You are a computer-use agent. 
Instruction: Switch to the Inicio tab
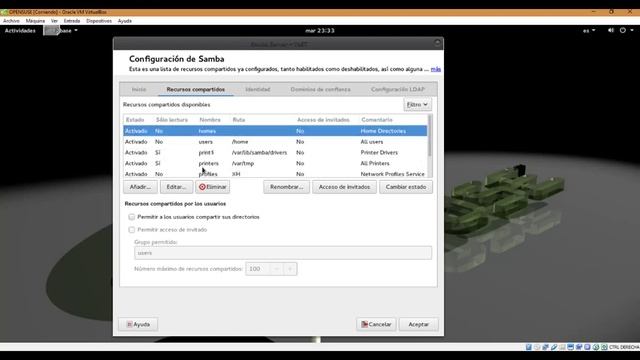coord(139,89)
